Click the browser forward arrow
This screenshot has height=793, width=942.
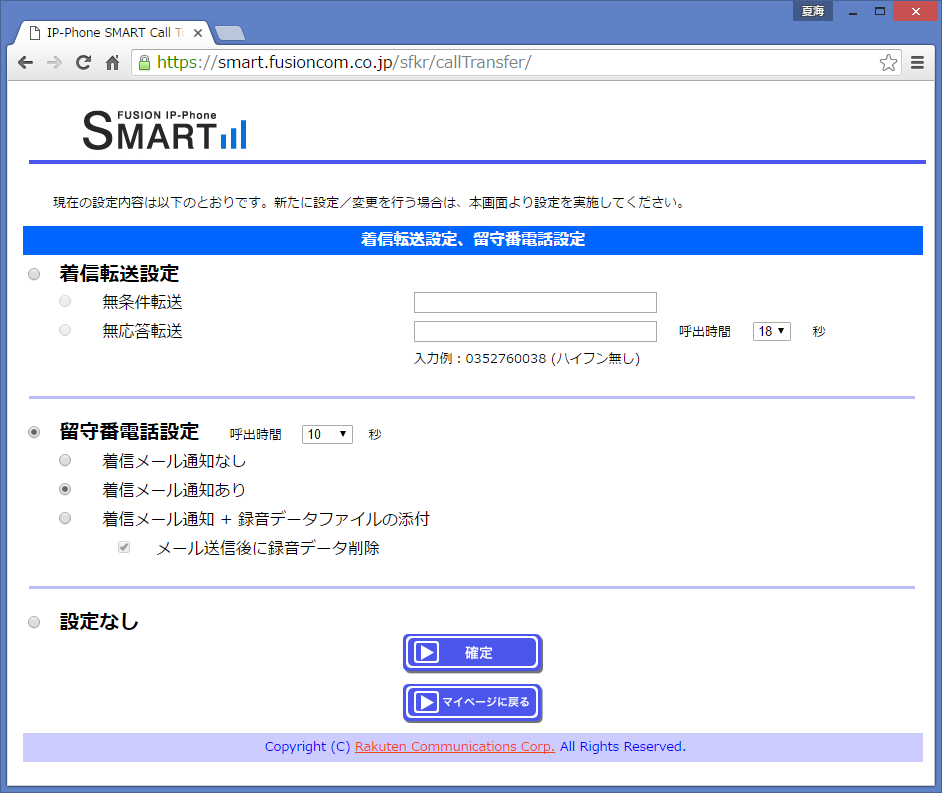[54, 62]
